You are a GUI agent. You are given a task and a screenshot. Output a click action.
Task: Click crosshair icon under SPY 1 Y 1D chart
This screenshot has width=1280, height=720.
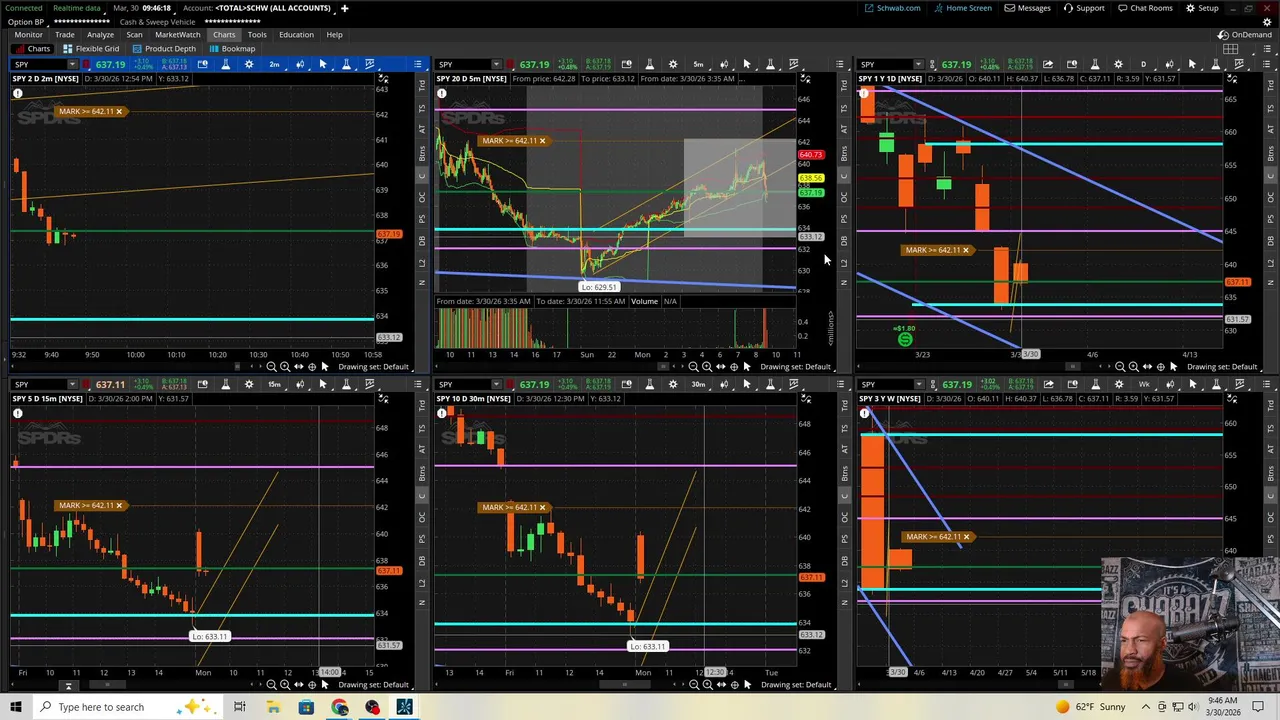[1160, 366]
